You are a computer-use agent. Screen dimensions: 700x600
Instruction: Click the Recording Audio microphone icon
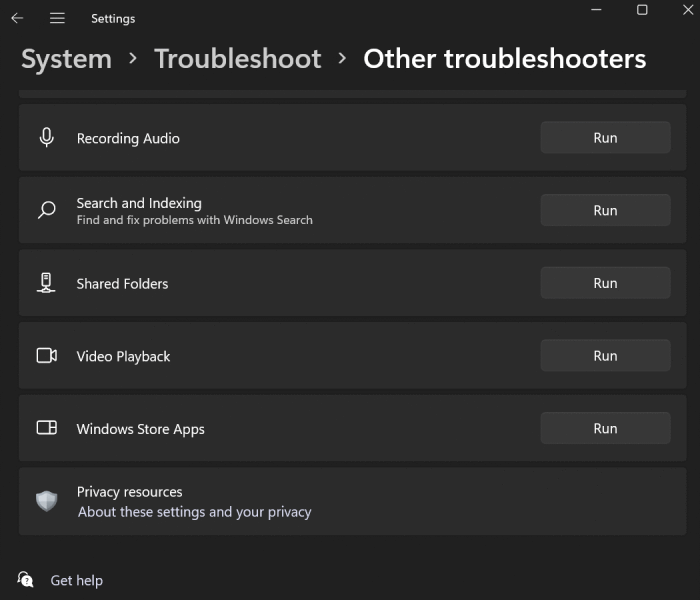pos(46,138)
